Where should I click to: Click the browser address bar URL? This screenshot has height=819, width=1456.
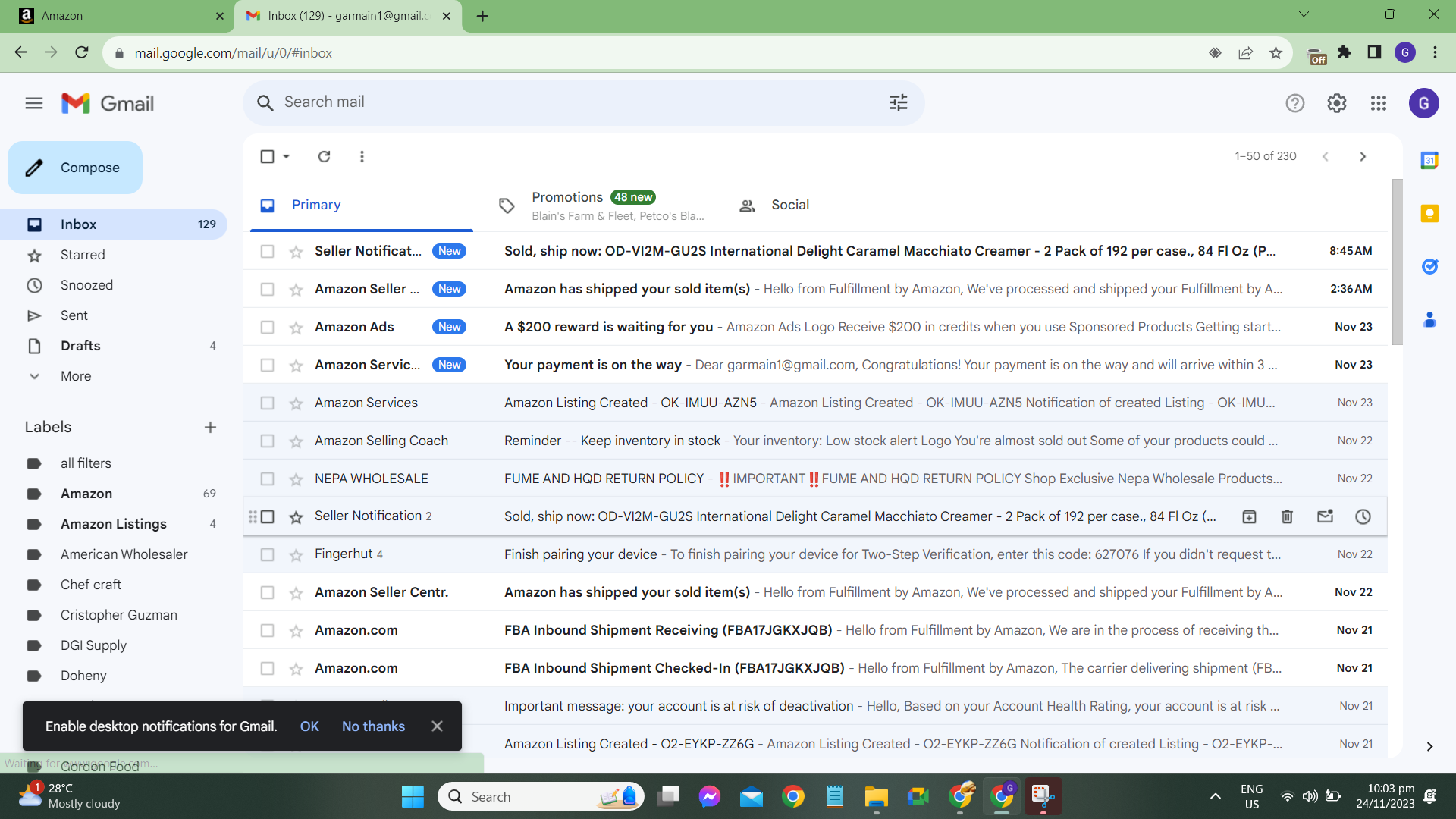(234, 53)
